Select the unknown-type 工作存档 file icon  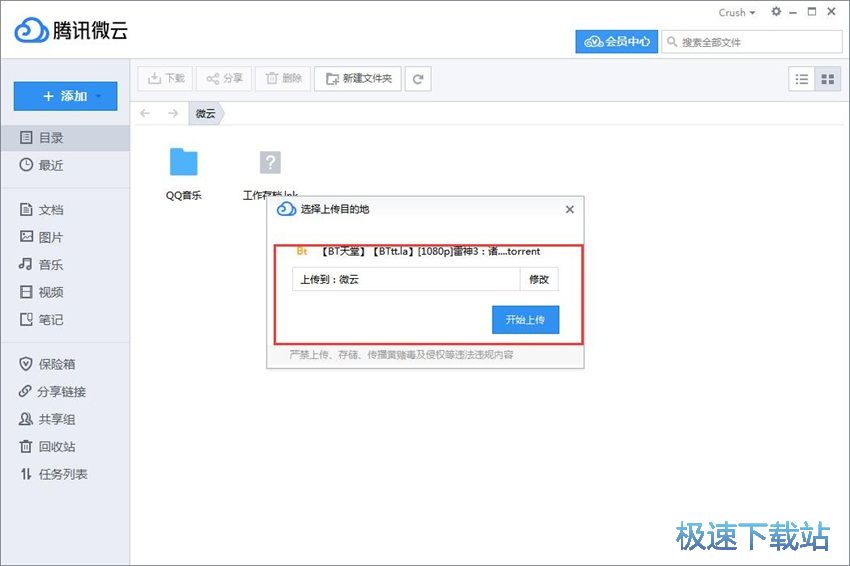[270, 162]
